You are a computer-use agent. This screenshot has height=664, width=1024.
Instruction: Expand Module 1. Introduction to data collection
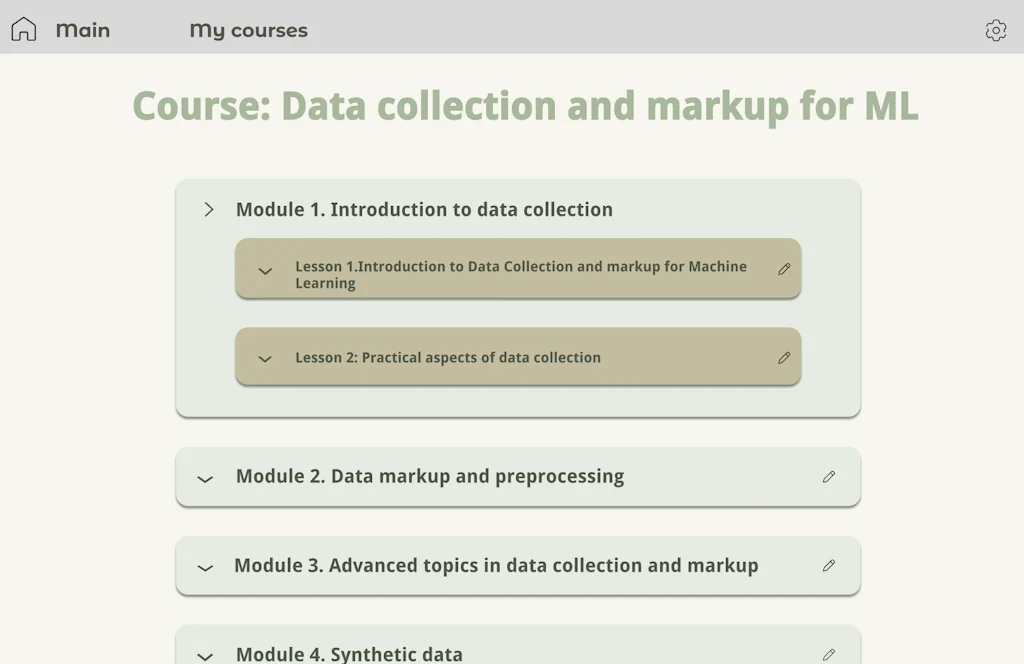point(209,210)
